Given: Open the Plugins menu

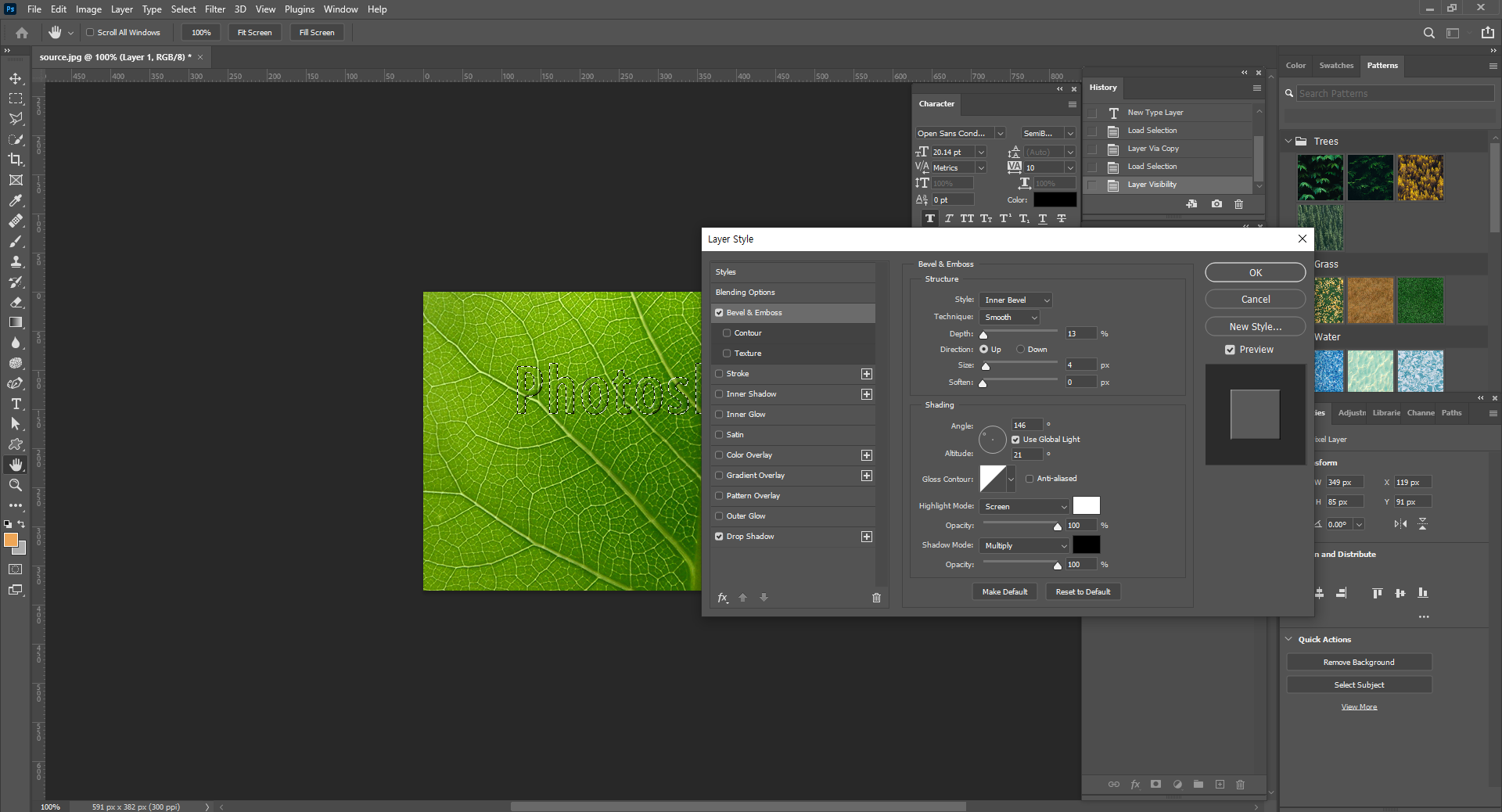Looking at the screenshot, I should tap(300, 9).
